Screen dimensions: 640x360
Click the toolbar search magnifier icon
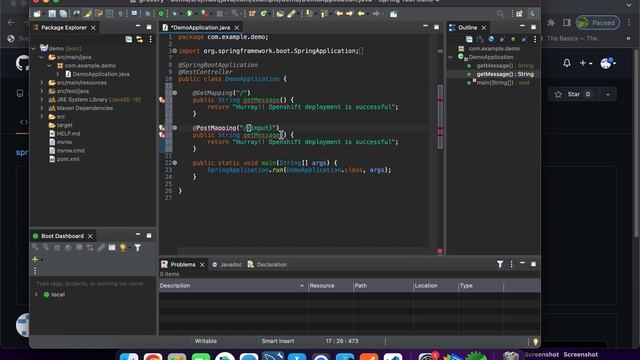coord(500,14)
